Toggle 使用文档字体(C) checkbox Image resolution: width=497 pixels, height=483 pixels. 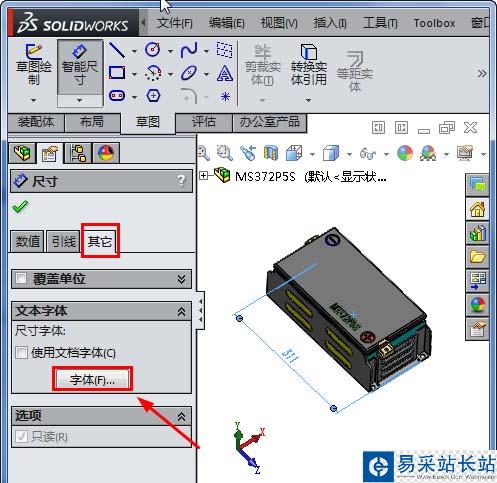click(21, 352)
